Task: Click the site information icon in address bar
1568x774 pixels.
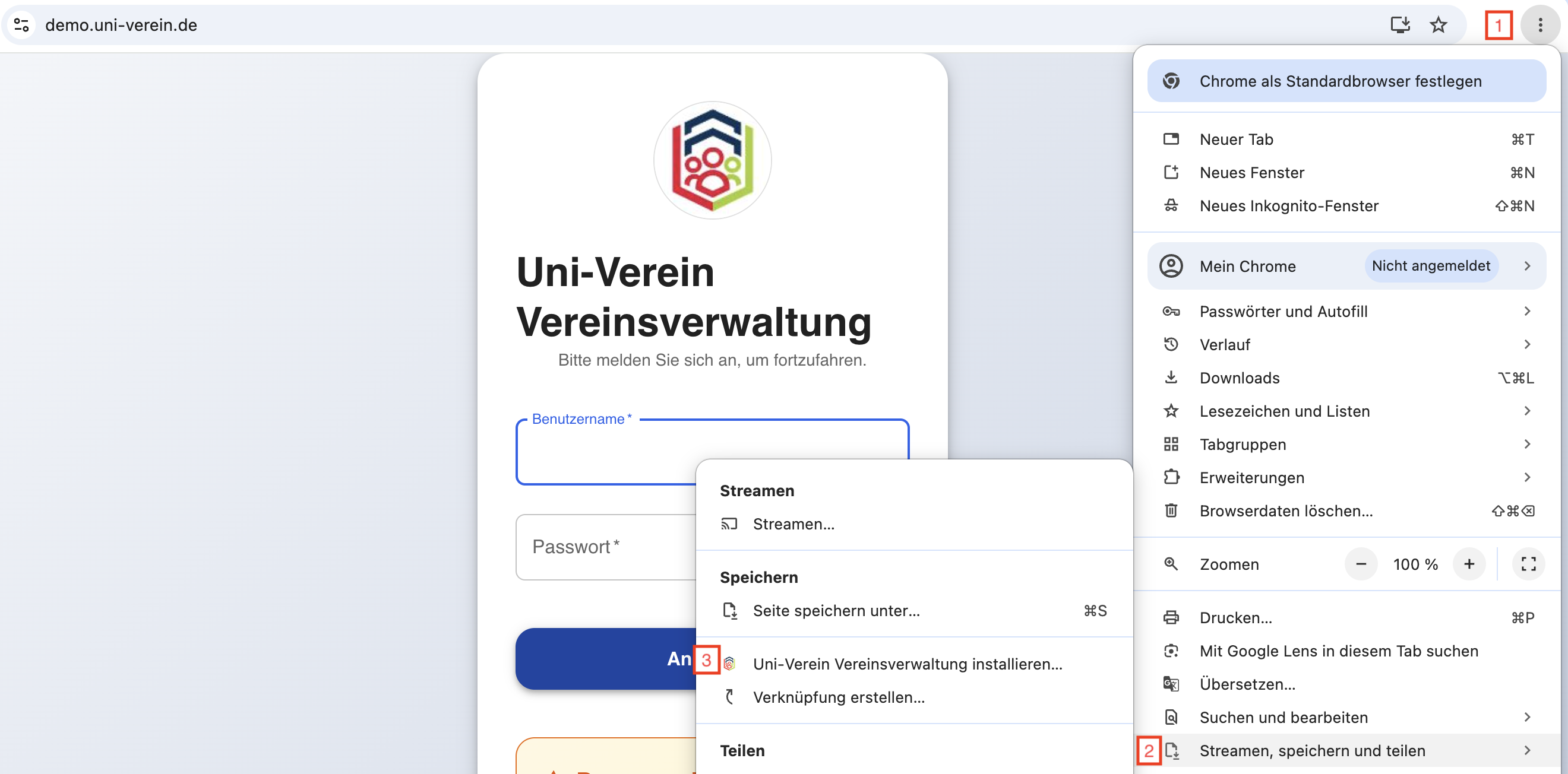Action: click(22, 25)
